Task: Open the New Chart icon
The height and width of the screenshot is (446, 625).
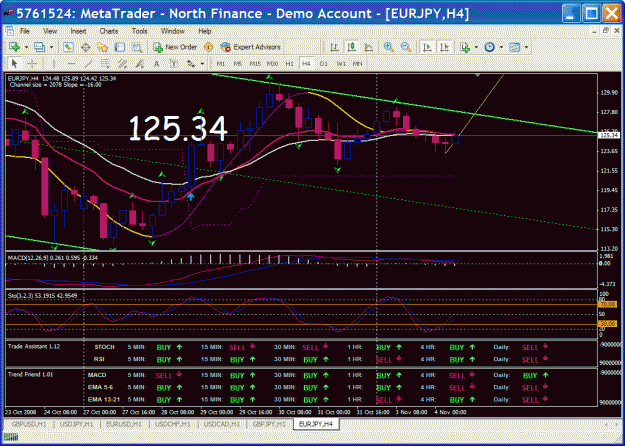Action: tap(14, 47)
